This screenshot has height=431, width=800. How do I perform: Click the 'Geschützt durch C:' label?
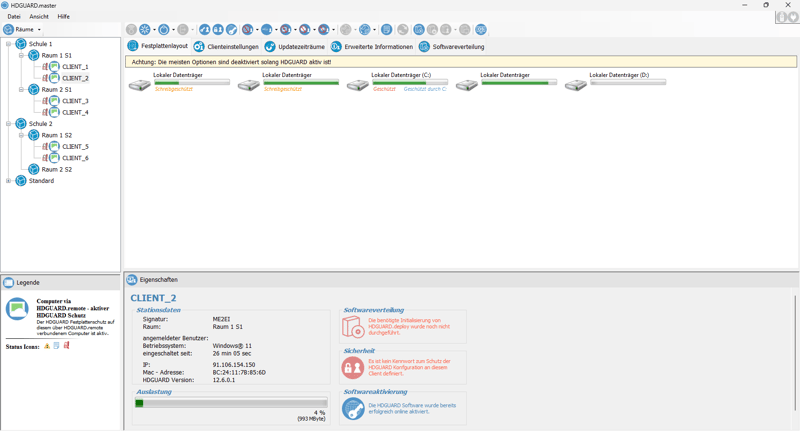(x=425, y=89)
